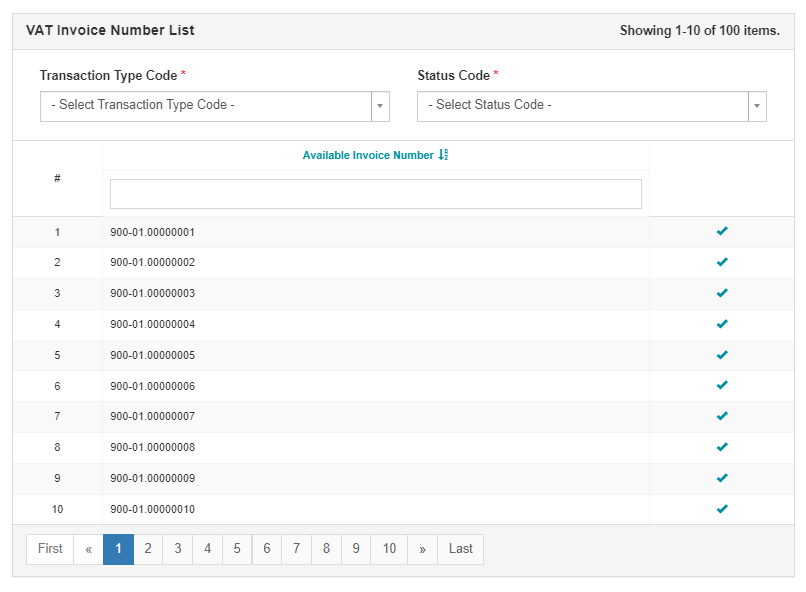Open the Transaction Type Code dropdown
Viewport: 806px width, 592px height.
(205, 106)
